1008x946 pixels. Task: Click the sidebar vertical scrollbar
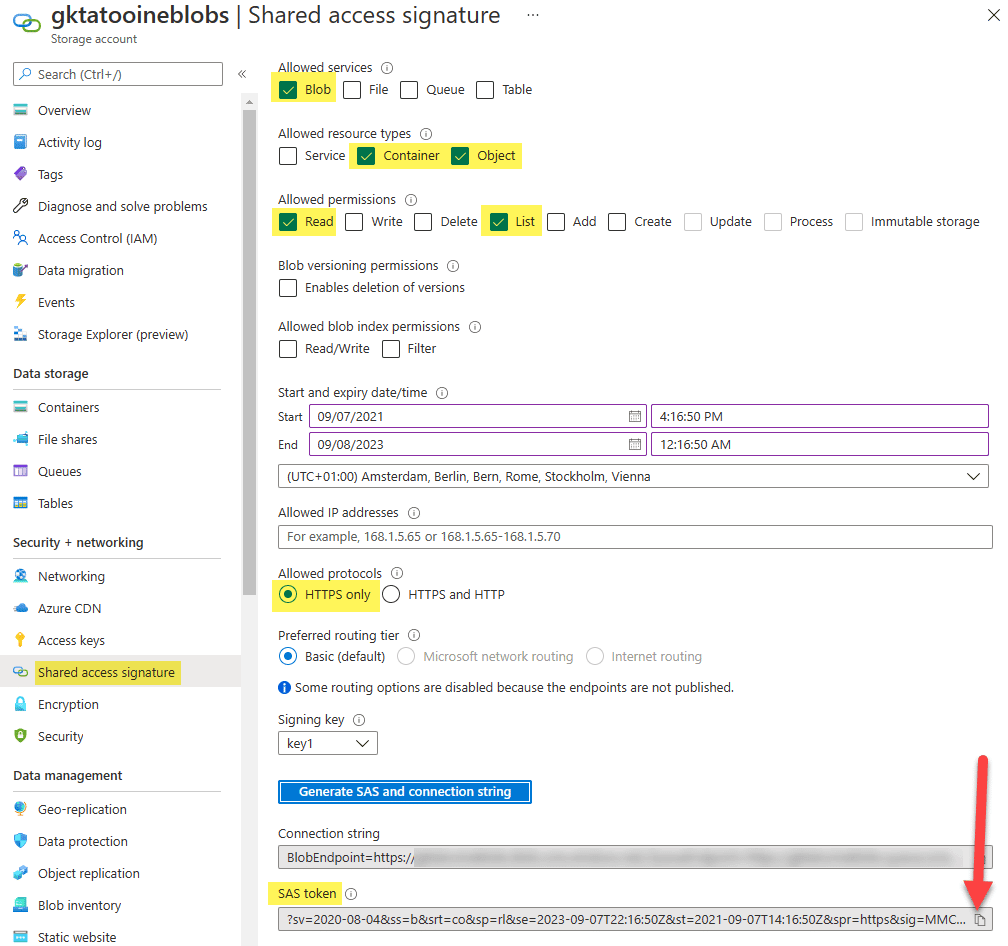click(249, 352)
